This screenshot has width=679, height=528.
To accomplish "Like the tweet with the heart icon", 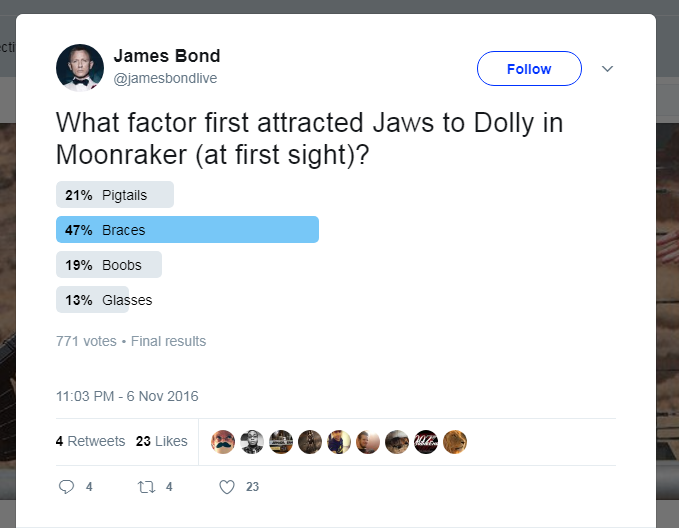I will point(227,487).
